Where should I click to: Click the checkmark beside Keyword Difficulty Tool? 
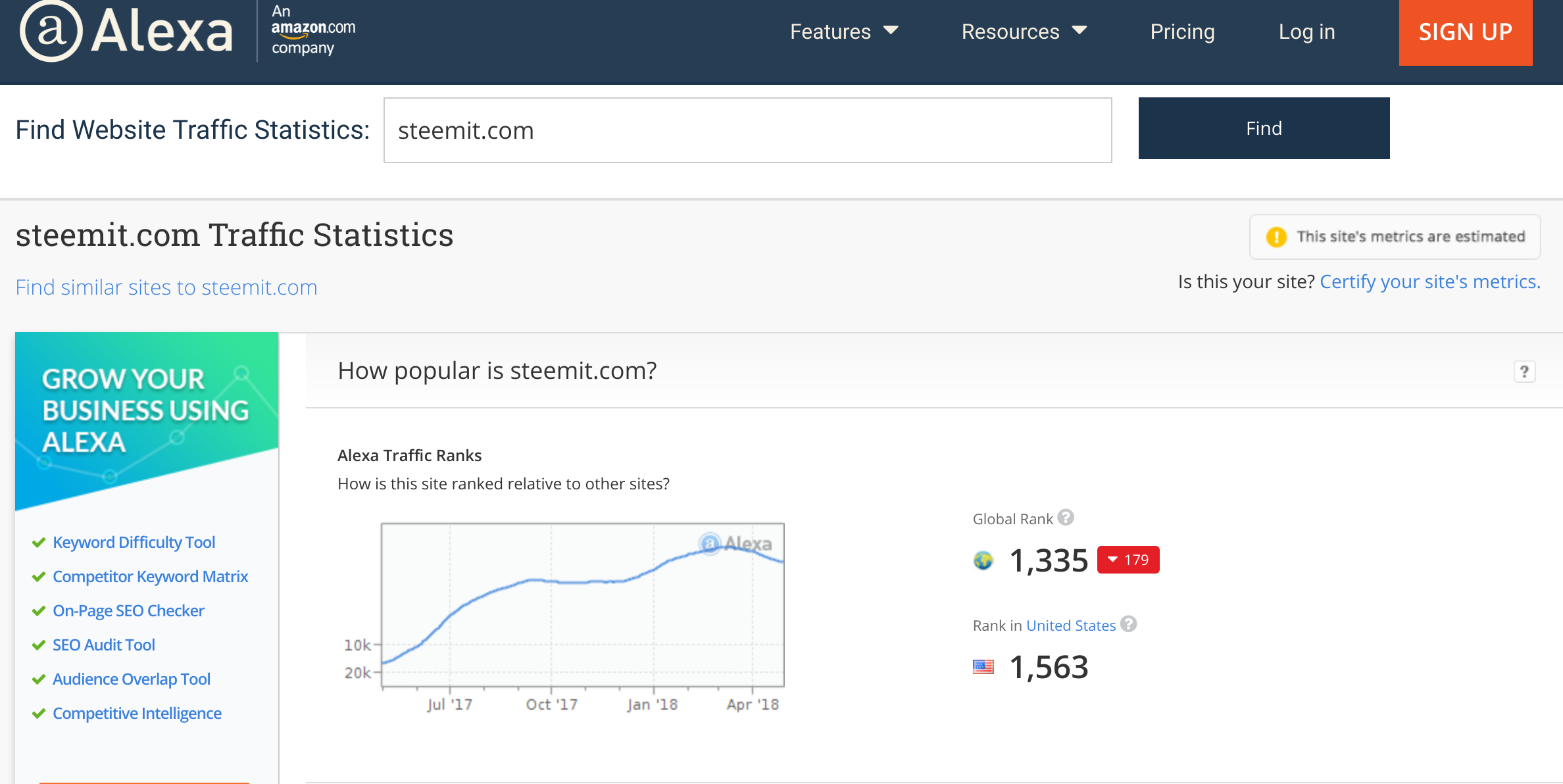39,543
